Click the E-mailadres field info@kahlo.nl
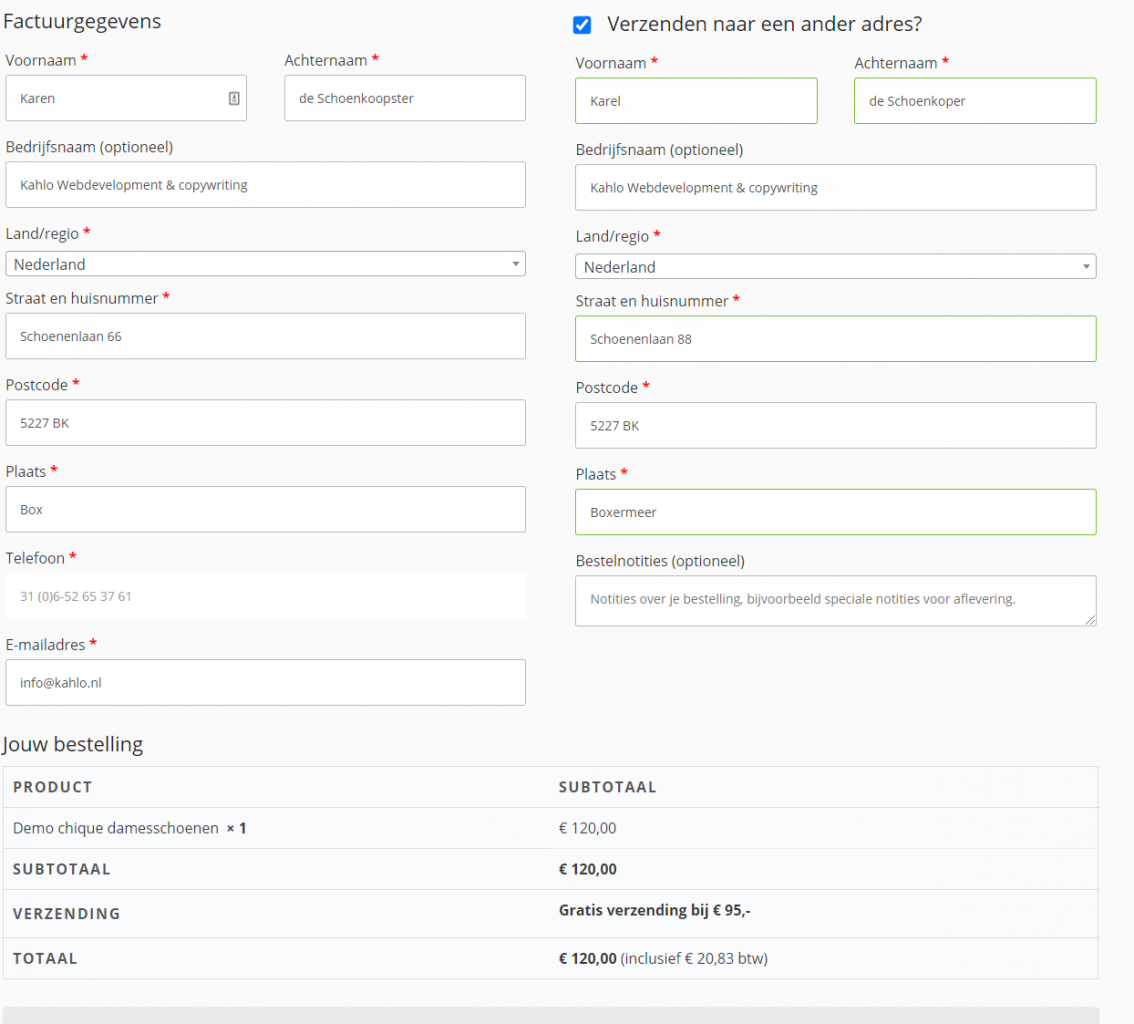The image size is (1134, 1024). click(x=265, y=682)
